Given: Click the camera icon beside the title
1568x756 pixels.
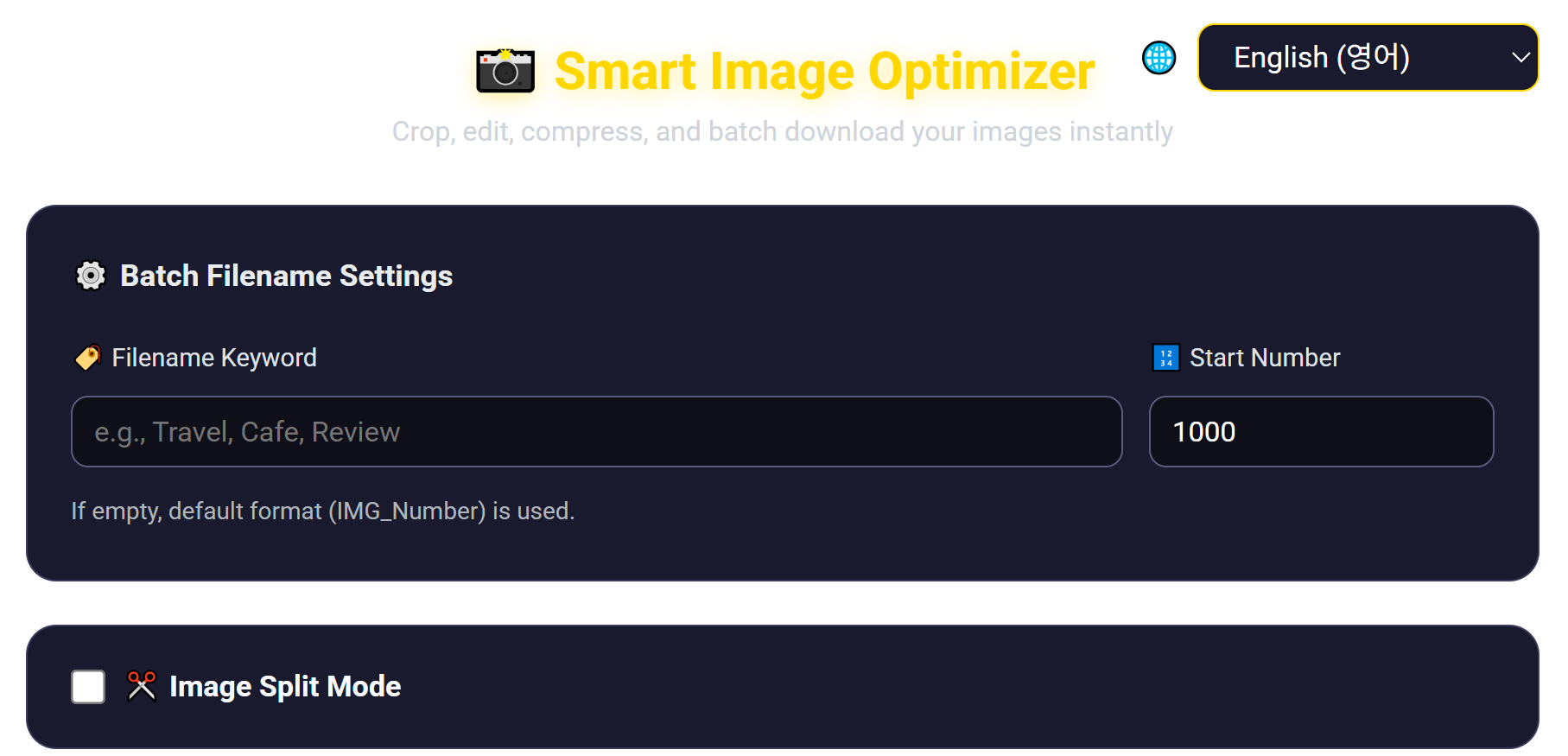Looking at the screenshot, I should click(505, 71).
